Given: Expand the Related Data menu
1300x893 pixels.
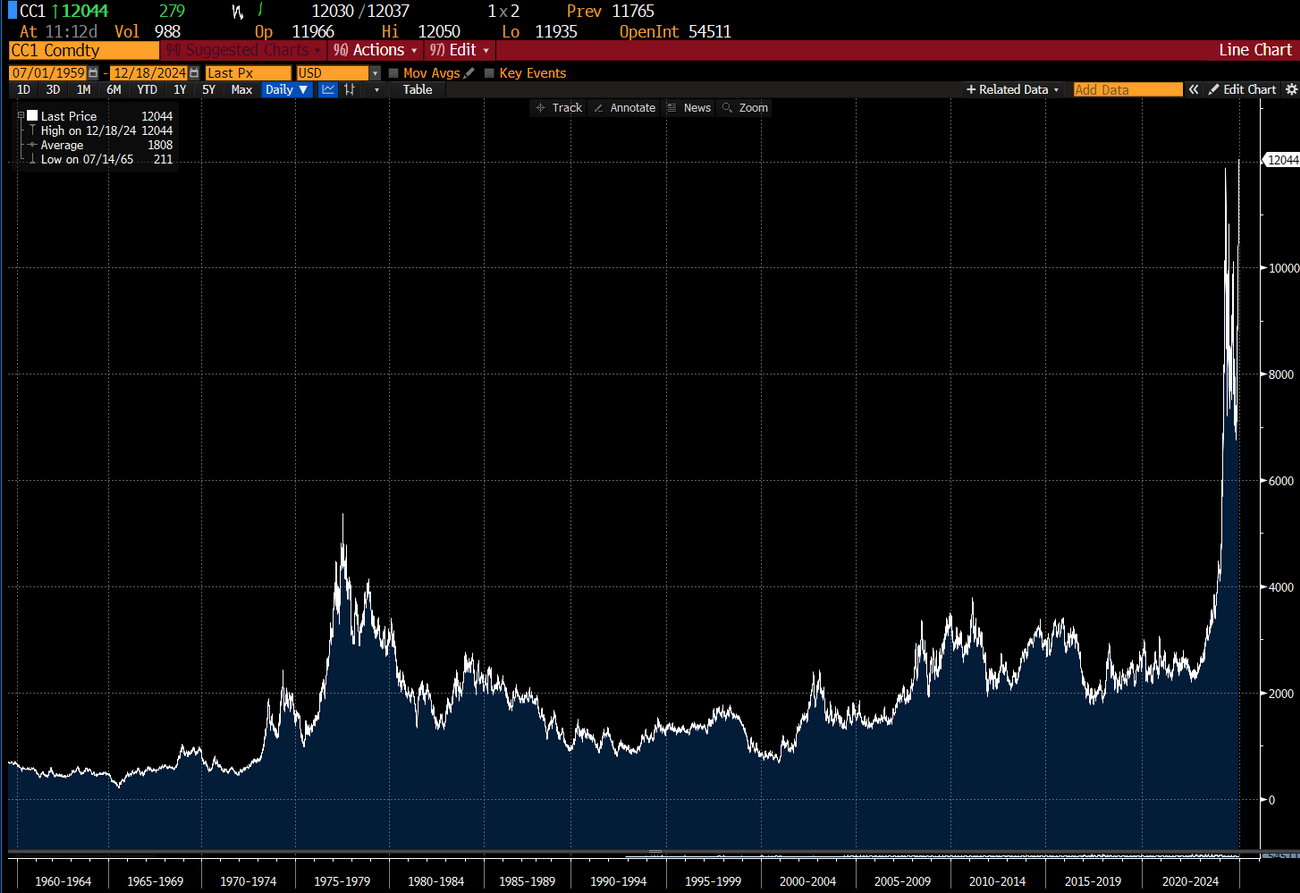Looking at the screenshot, I should click(1013, 89).
